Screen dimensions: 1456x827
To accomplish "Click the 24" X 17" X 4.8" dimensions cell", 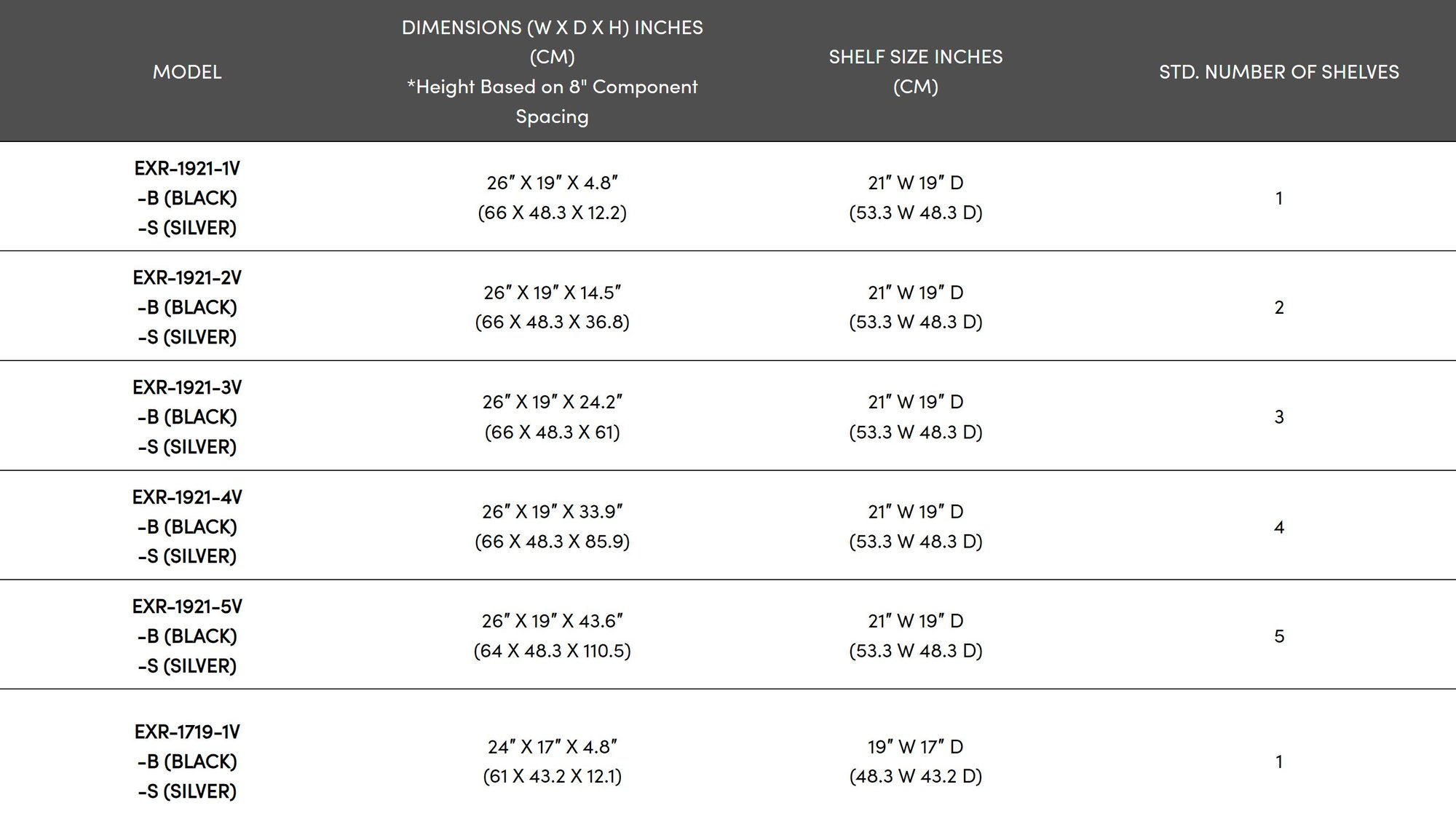I will coord(552,761).
